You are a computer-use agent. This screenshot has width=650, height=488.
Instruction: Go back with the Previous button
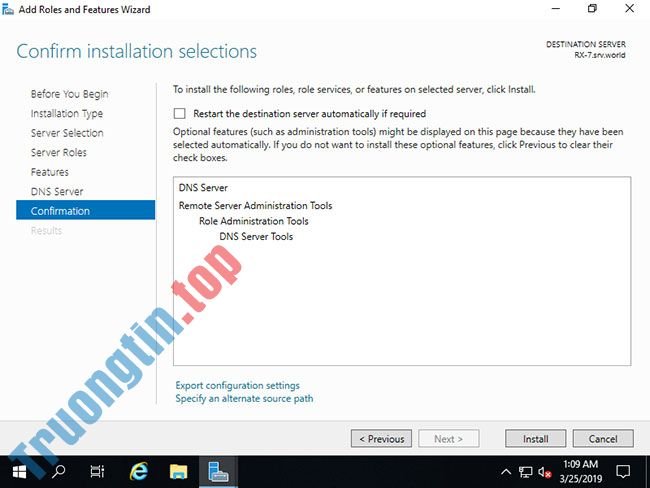(x=381, y=439)
